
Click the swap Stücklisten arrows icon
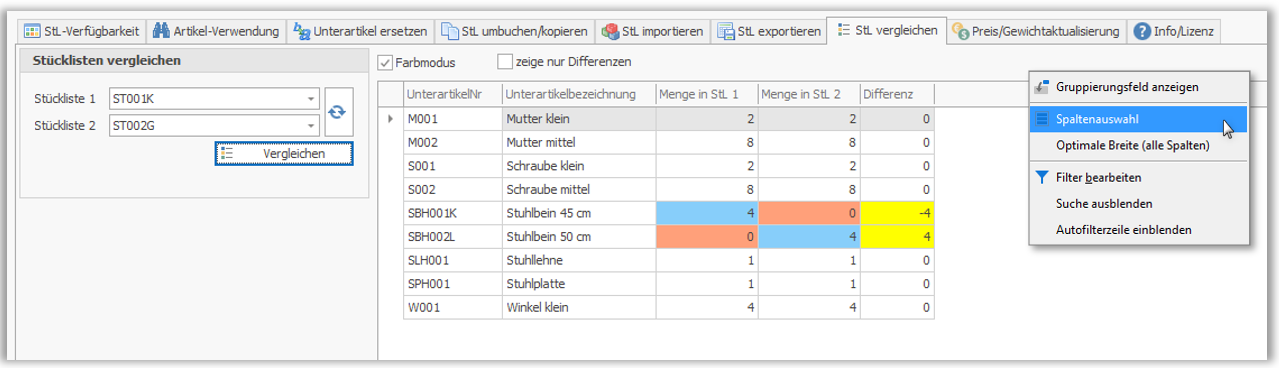(338, 112)
